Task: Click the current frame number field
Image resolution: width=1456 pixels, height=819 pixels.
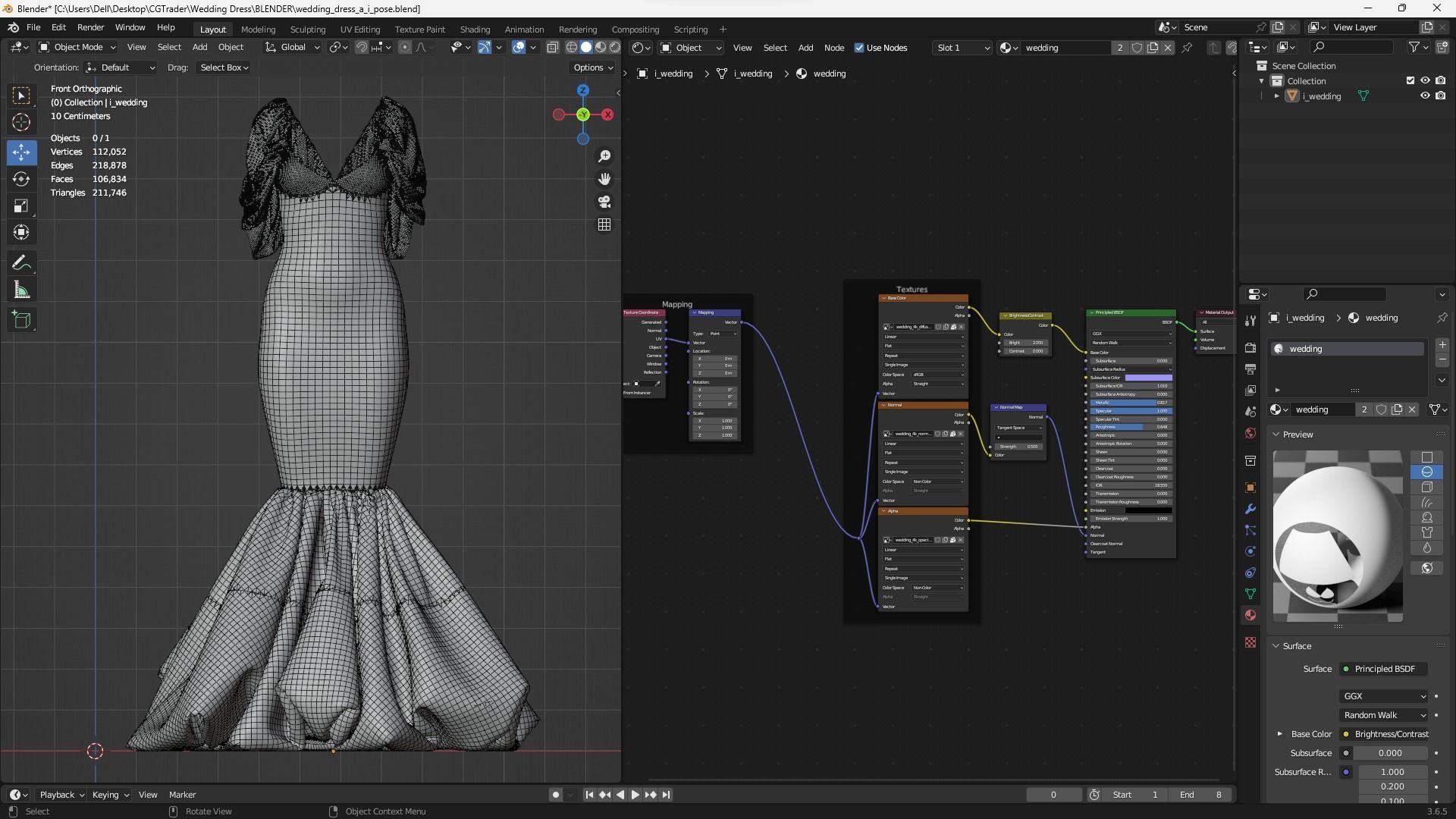Action: 1053,795
